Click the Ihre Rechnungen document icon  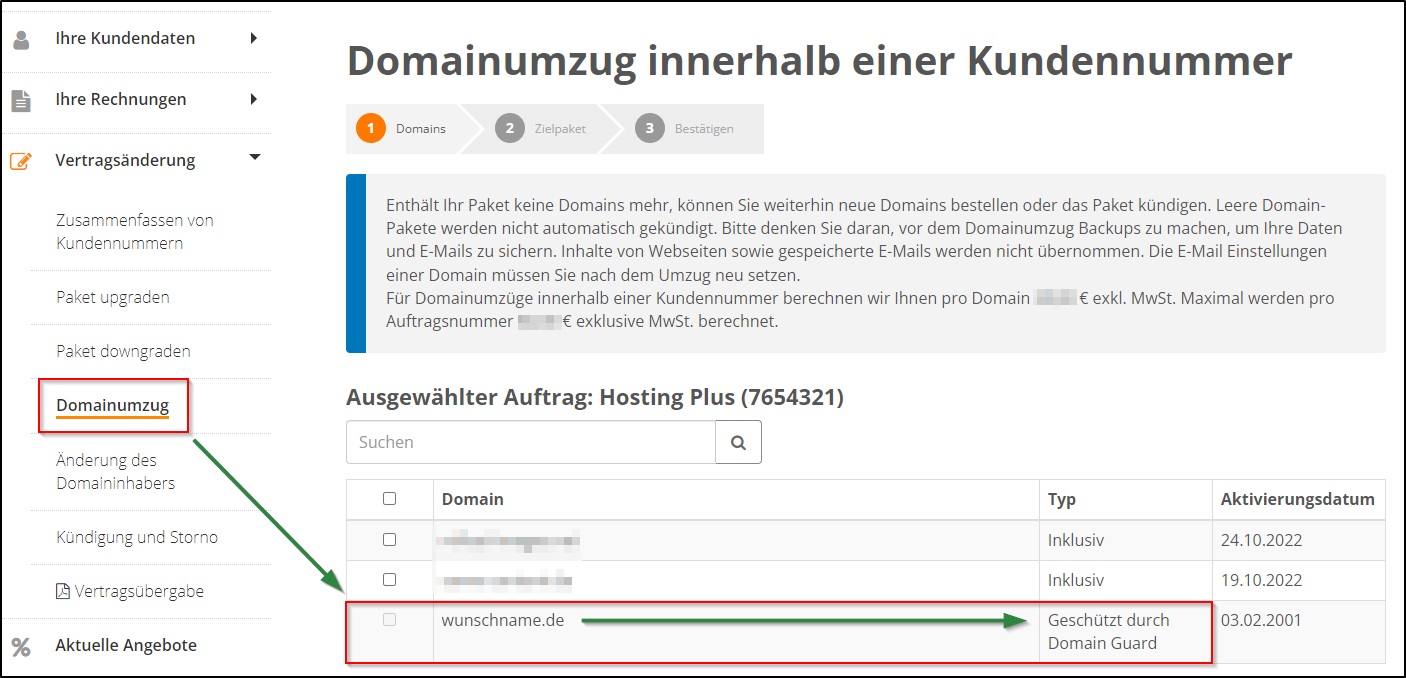point(21,100)
